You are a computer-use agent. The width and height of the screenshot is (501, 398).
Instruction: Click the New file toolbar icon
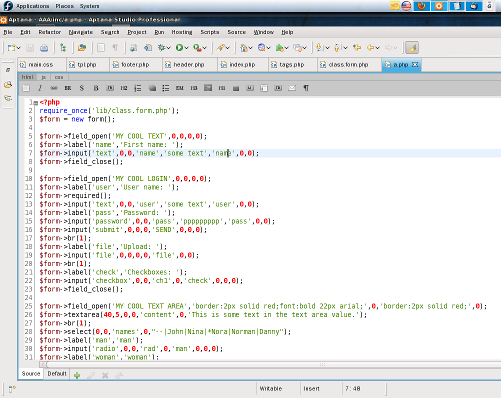point(11,48)
